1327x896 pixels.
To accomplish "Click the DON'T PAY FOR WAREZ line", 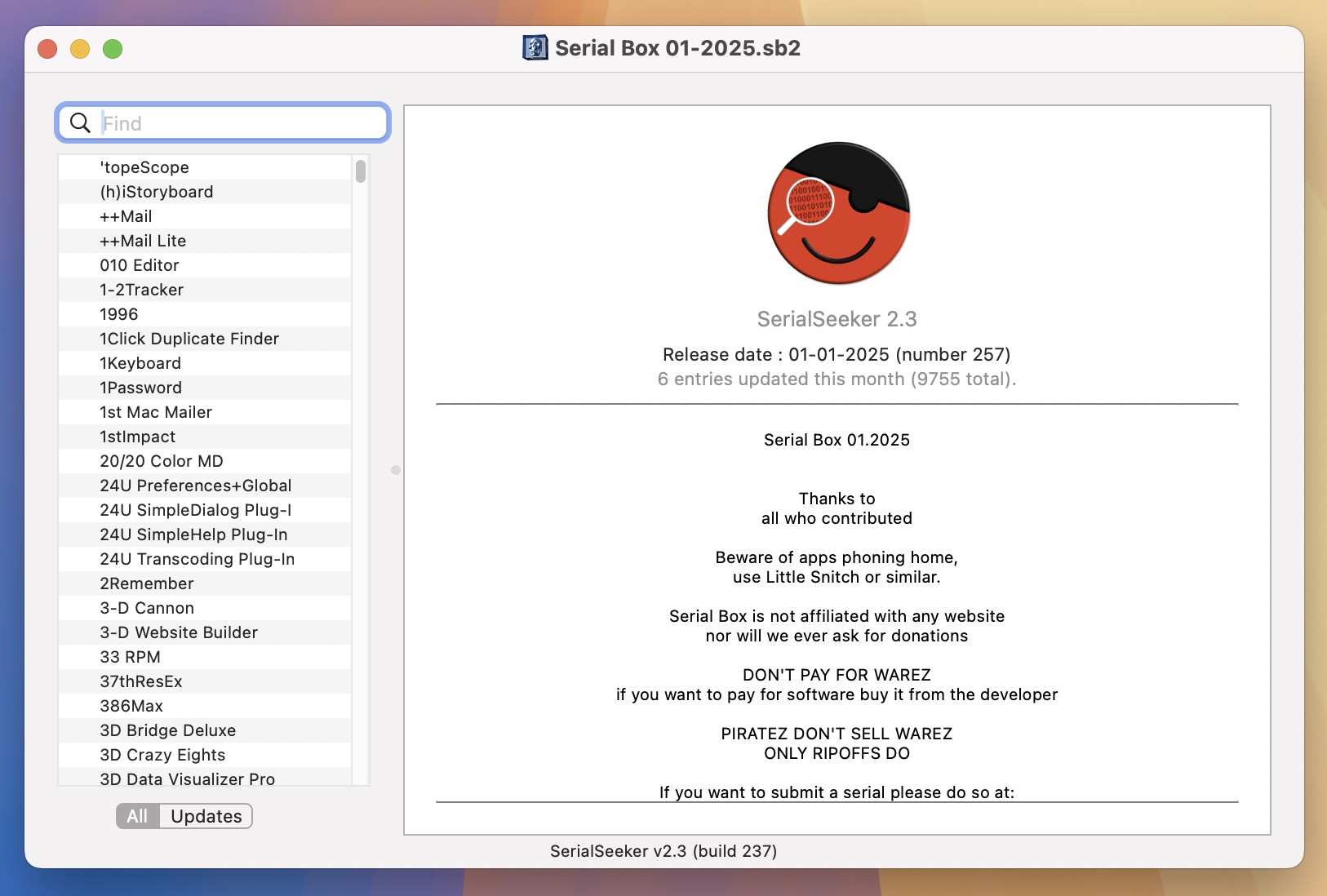I will 837,675.
